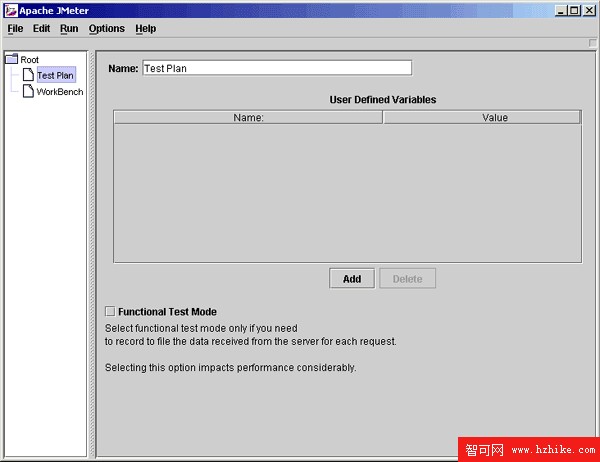Select the Root tree node
600x462 pixels.
click(x=29, y=60)
